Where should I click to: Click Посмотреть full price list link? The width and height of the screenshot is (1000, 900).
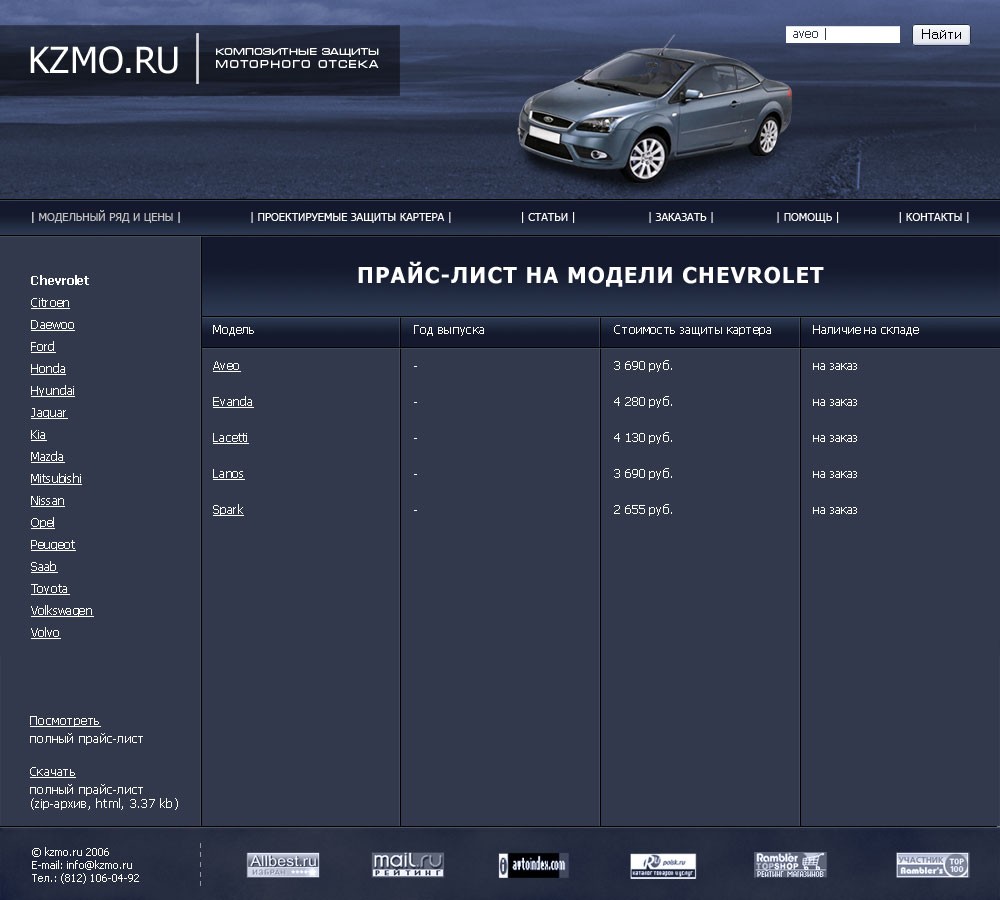click(x=64, y=721)
